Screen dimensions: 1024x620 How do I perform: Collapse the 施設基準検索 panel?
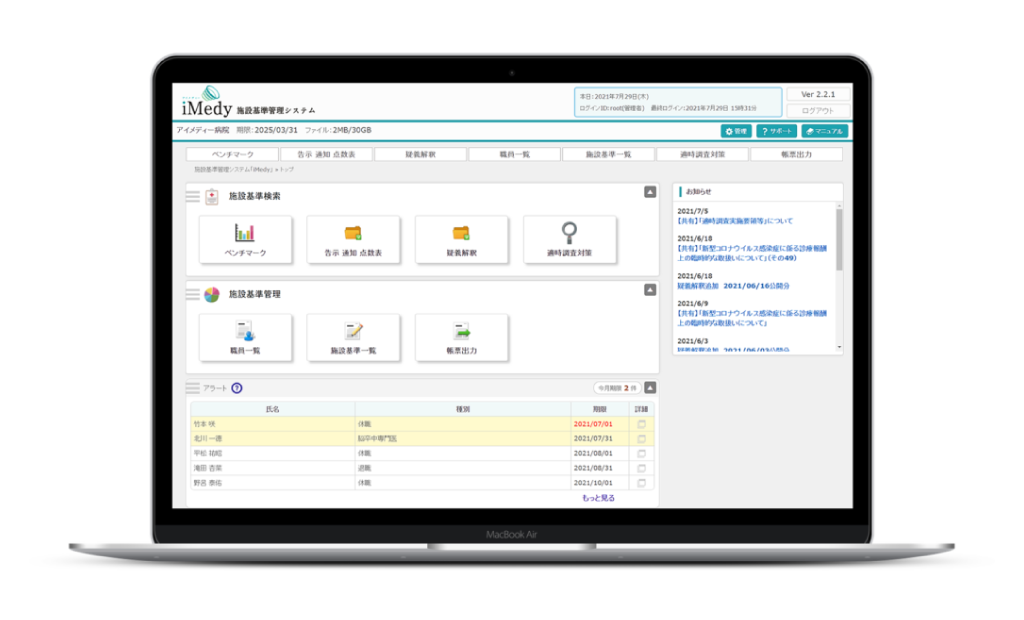click(649, 191)
